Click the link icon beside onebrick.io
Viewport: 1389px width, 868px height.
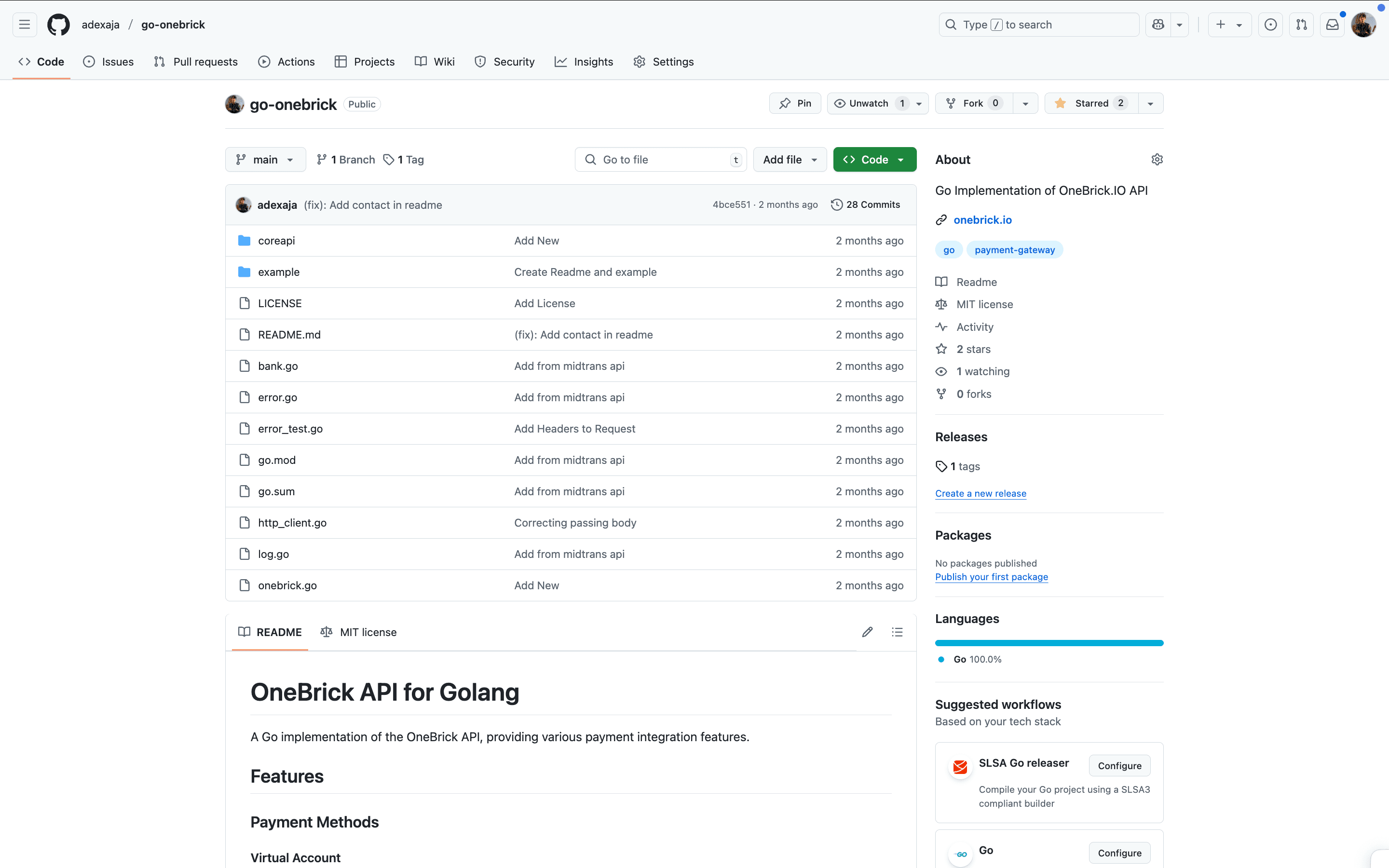tap(941, 220)
